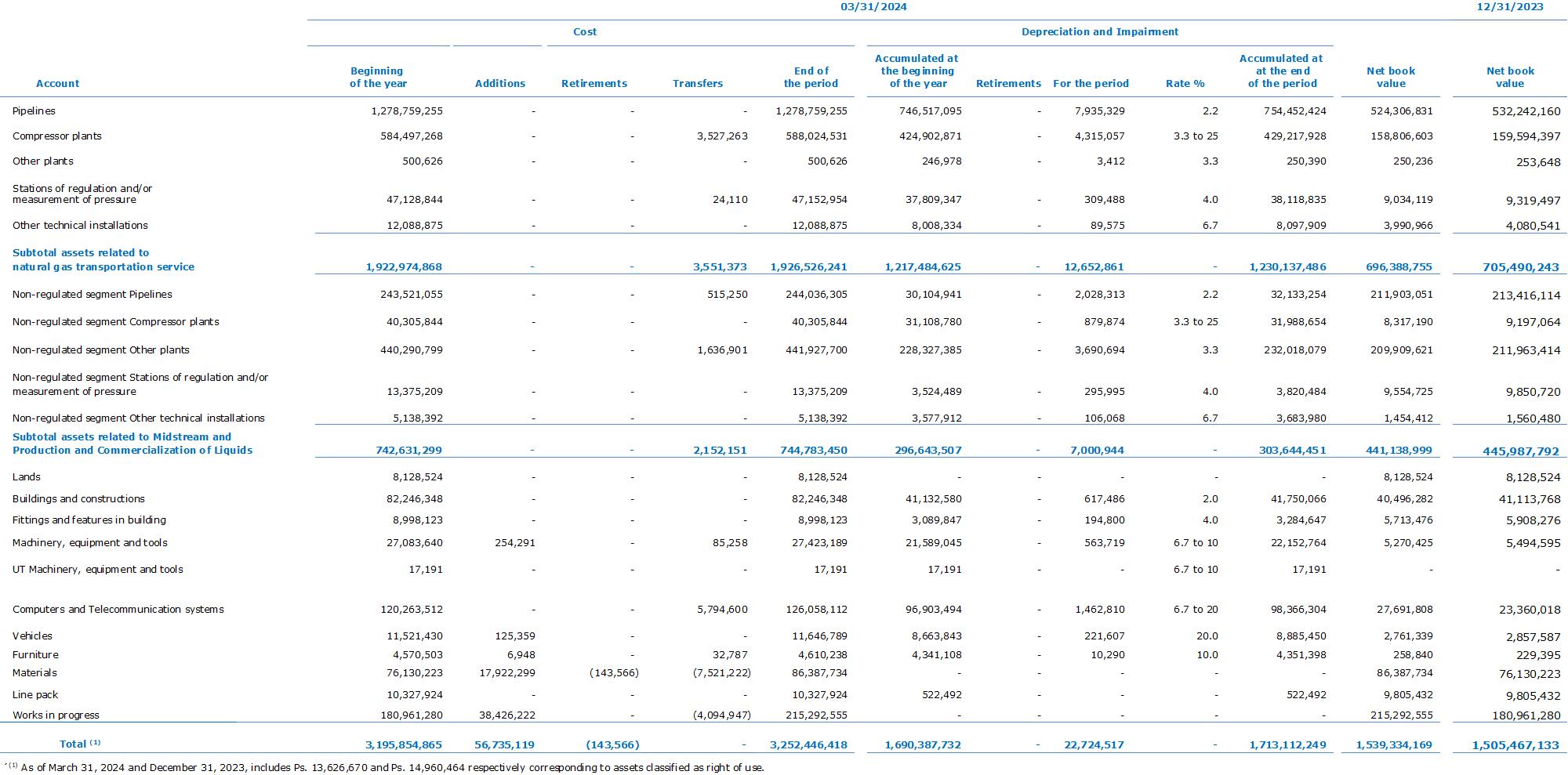Image resolution: width=1568 pixels, height=775 pixels.
Task: Click Computers transfers value 5,794,600
Action: [x=722, y=610]
